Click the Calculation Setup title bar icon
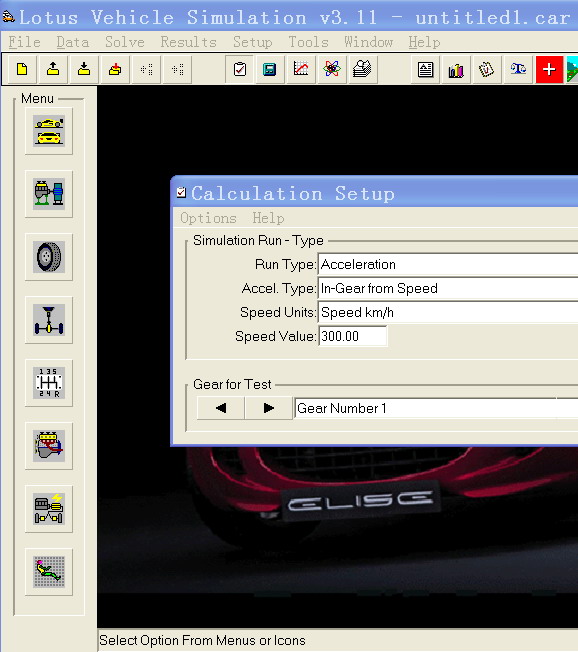 (x=181, y=193)
